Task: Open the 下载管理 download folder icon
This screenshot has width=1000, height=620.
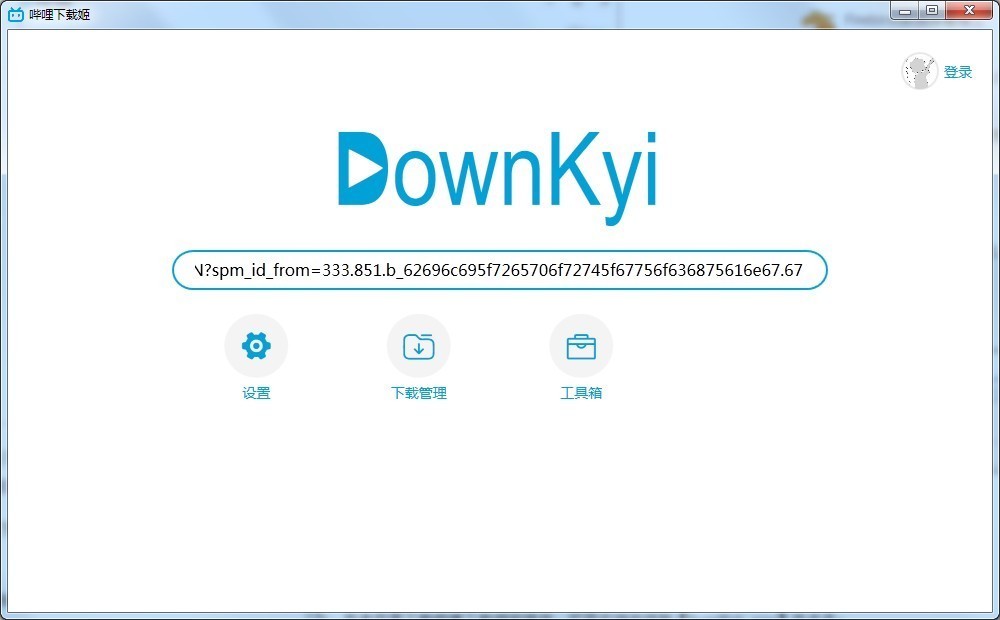Action: tap(418, 346)
